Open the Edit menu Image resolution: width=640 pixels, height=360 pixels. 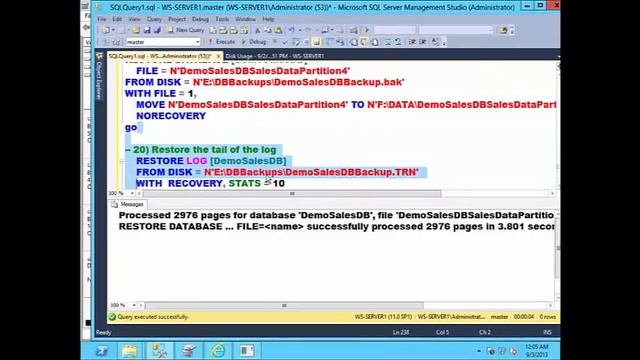pos(117,19)
